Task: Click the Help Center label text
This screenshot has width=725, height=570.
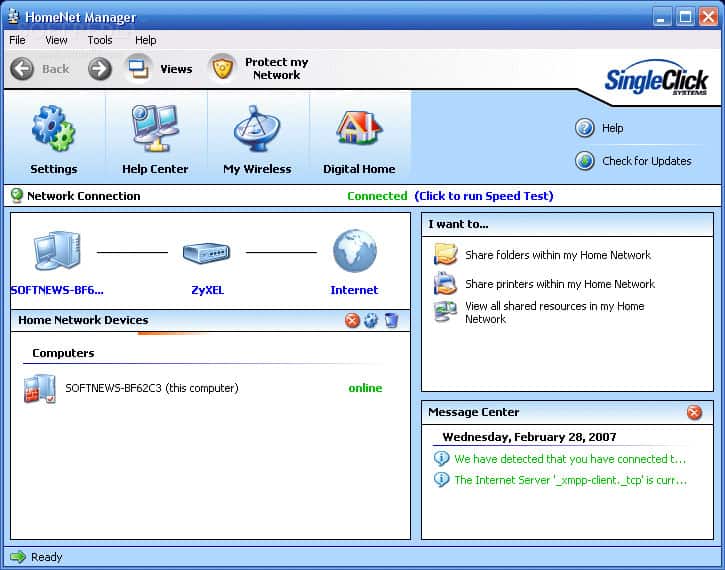Action: pos(155,169)
